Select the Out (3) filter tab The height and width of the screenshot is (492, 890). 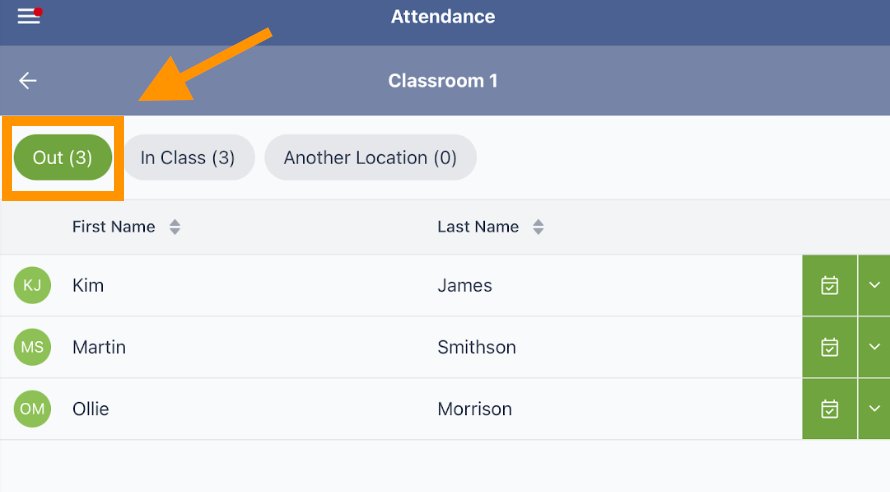(x=63, y=158)
